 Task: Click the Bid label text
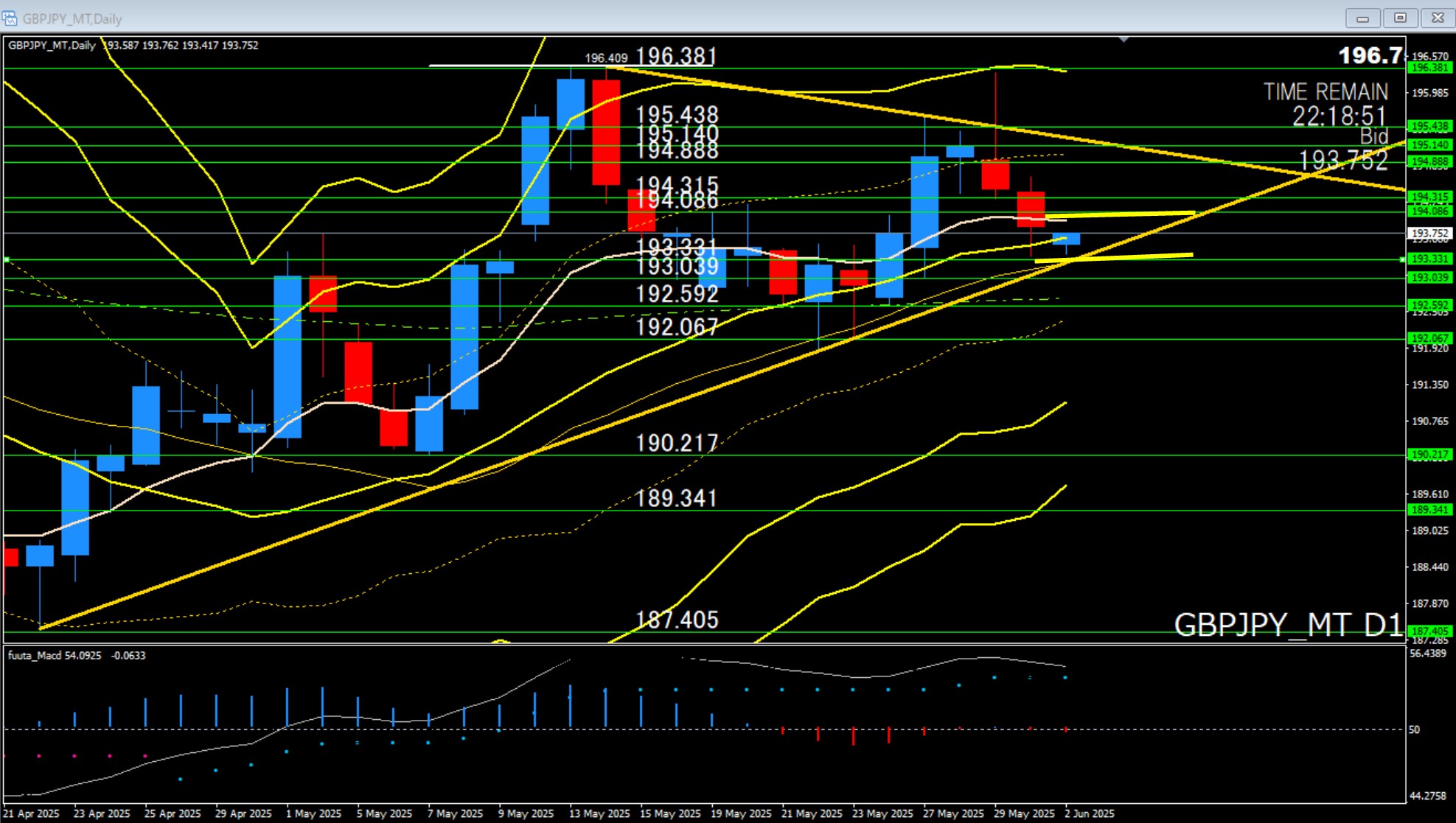pyautogui.click(x=1374, y=136)
